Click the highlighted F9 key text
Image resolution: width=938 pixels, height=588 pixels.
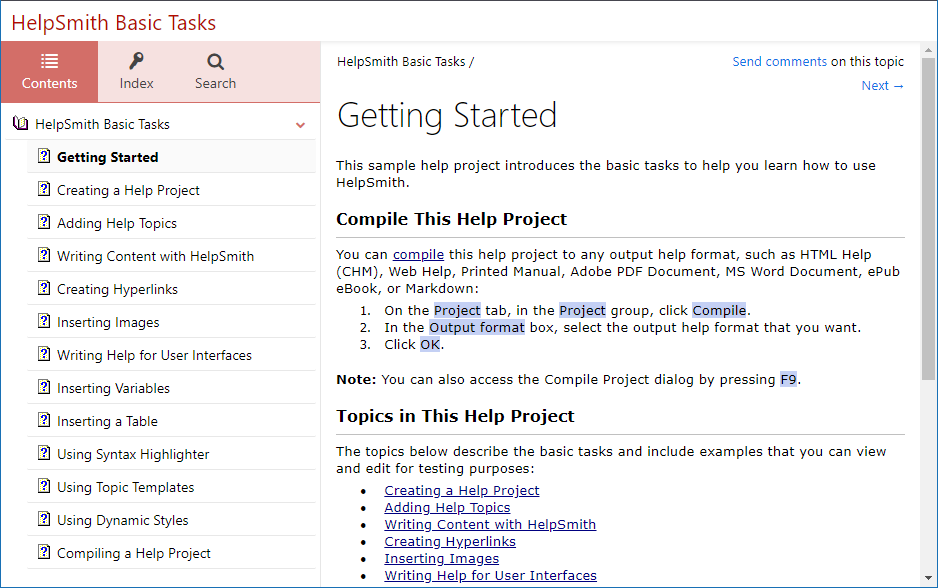[x=788, y=379]
